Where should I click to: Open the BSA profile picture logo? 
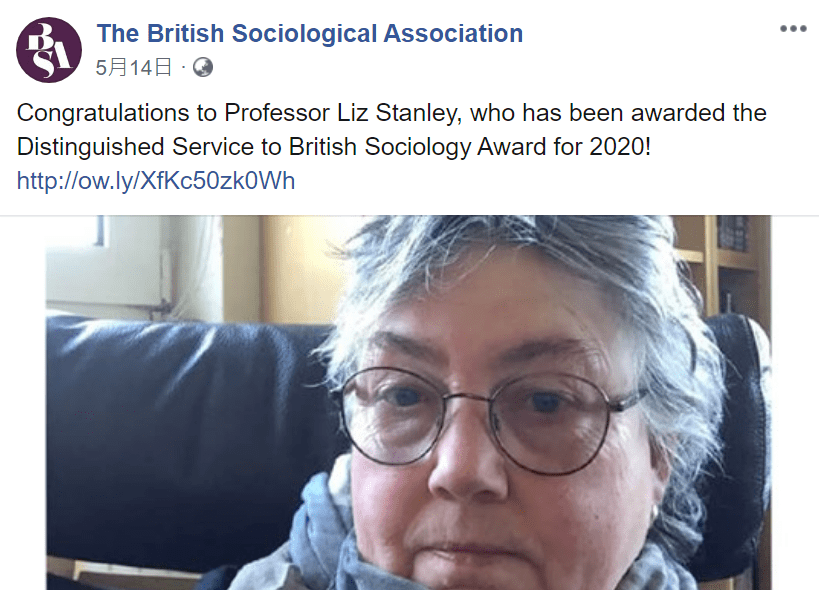point(49,50)
